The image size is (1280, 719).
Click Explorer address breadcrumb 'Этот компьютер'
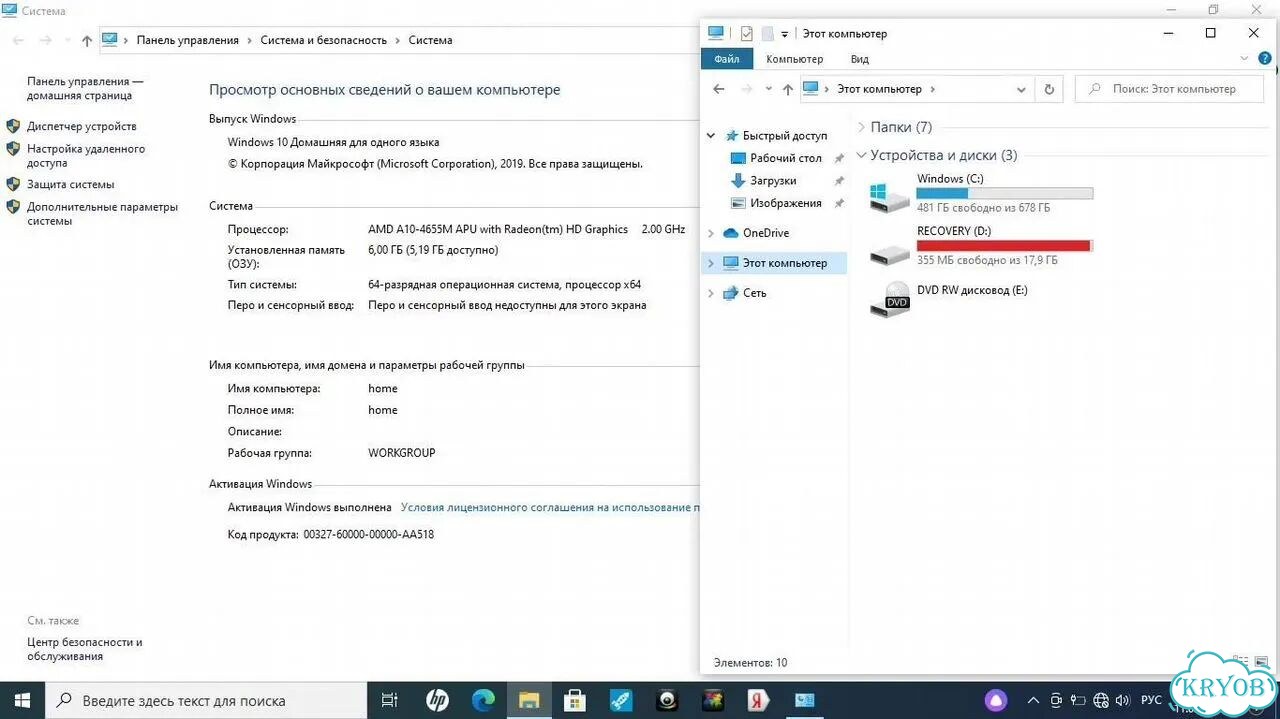click(879, 89)
